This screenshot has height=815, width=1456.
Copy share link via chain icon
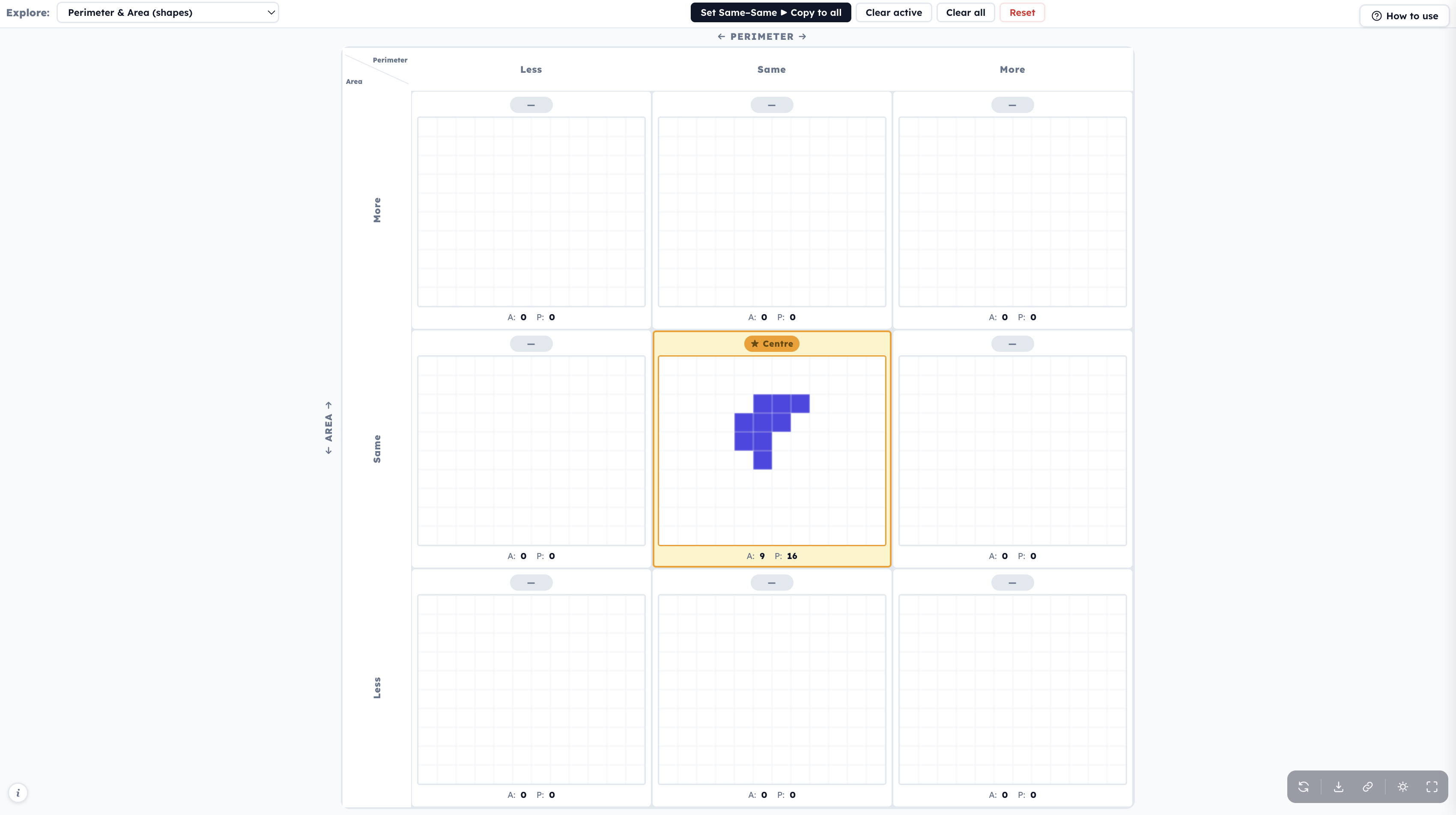[1368, 787]
